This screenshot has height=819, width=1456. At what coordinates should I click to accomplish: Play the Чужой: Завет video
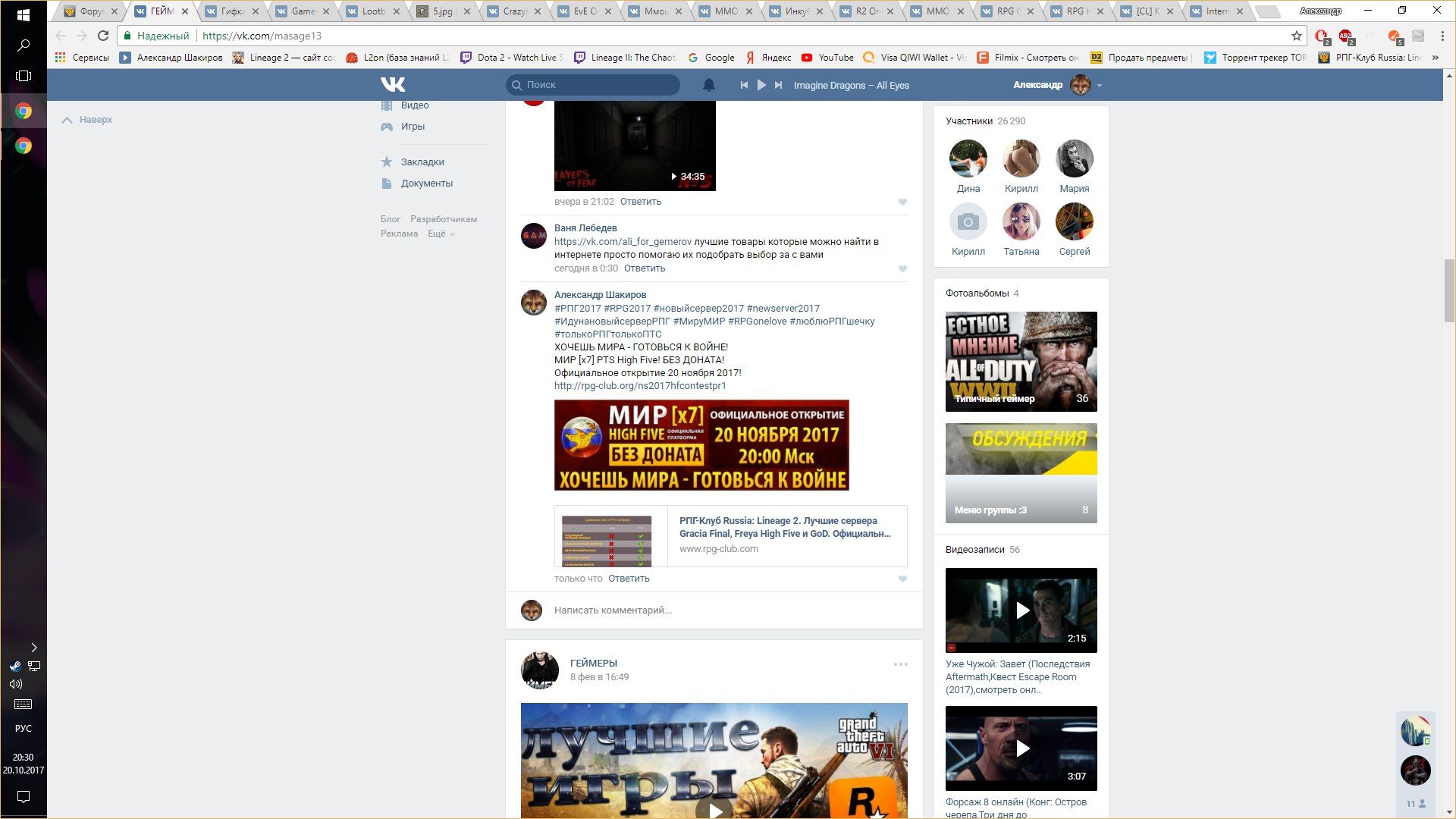[x=1021, y=610]
